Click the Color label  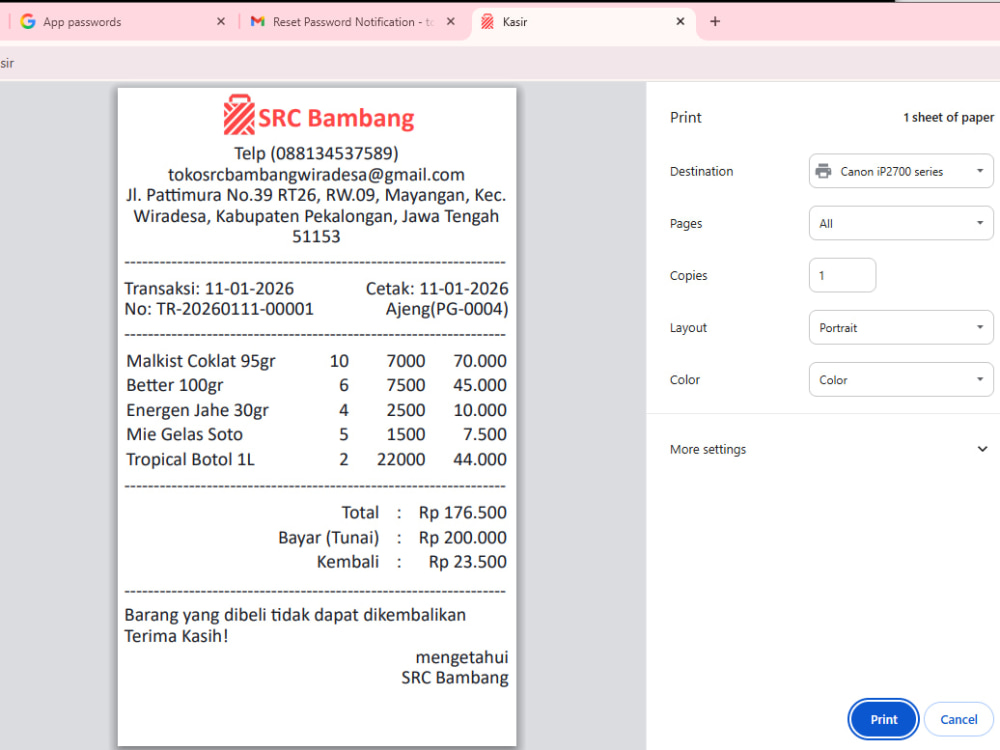[684, 380]
